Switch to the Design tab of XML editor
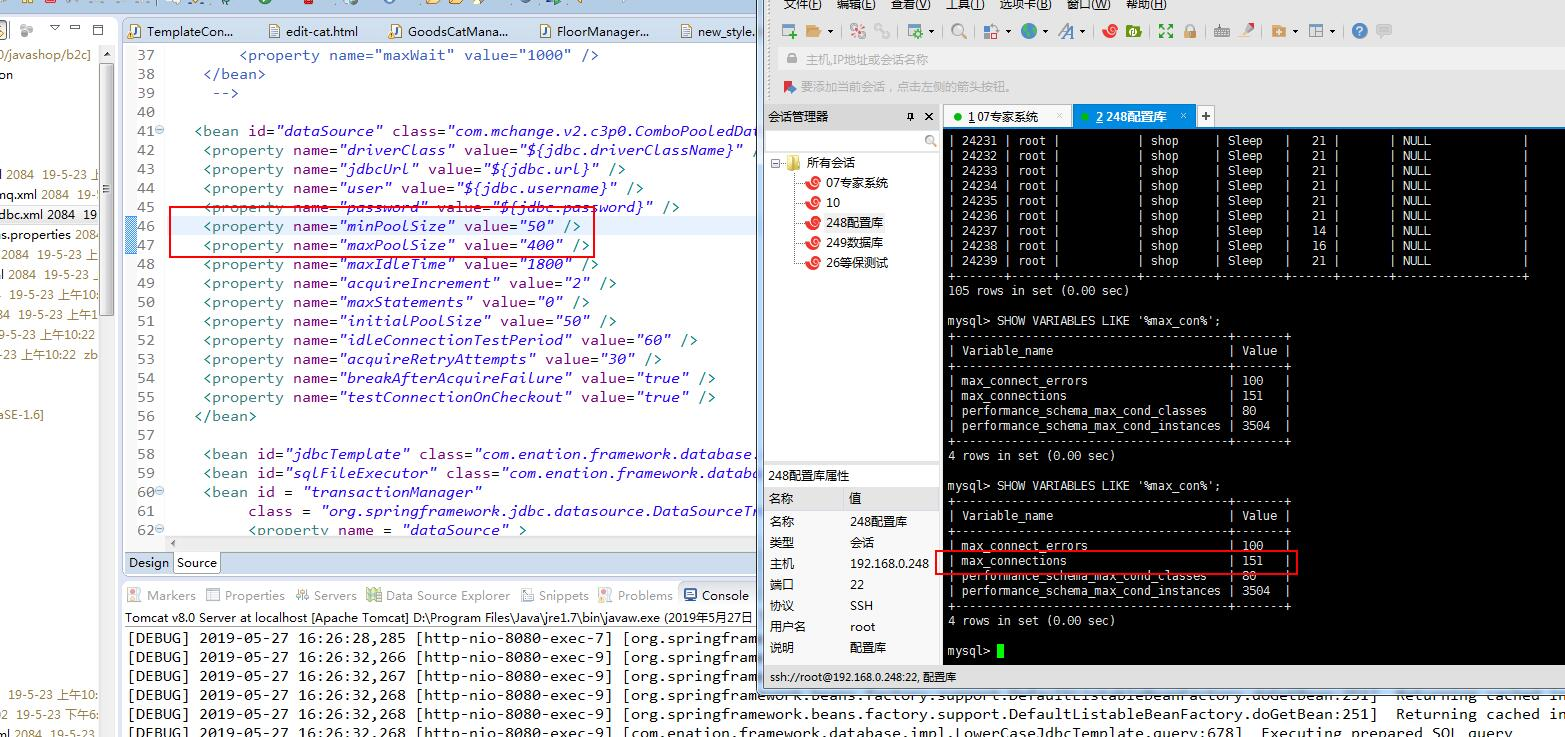Viewport: 1565px width, 737px height. 149,563
